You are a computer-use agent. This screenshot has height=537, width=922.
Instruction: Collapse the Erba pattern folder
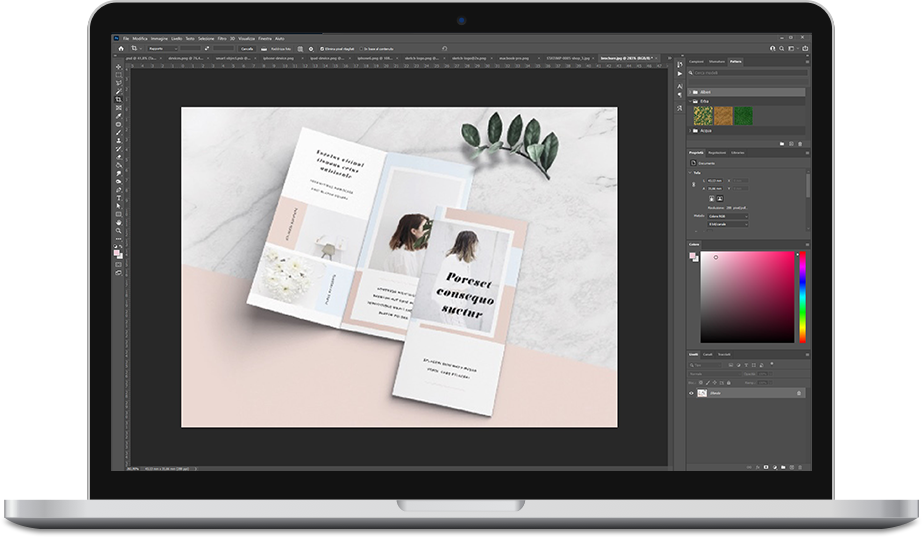pyautogui.click(x=690, y=101)
